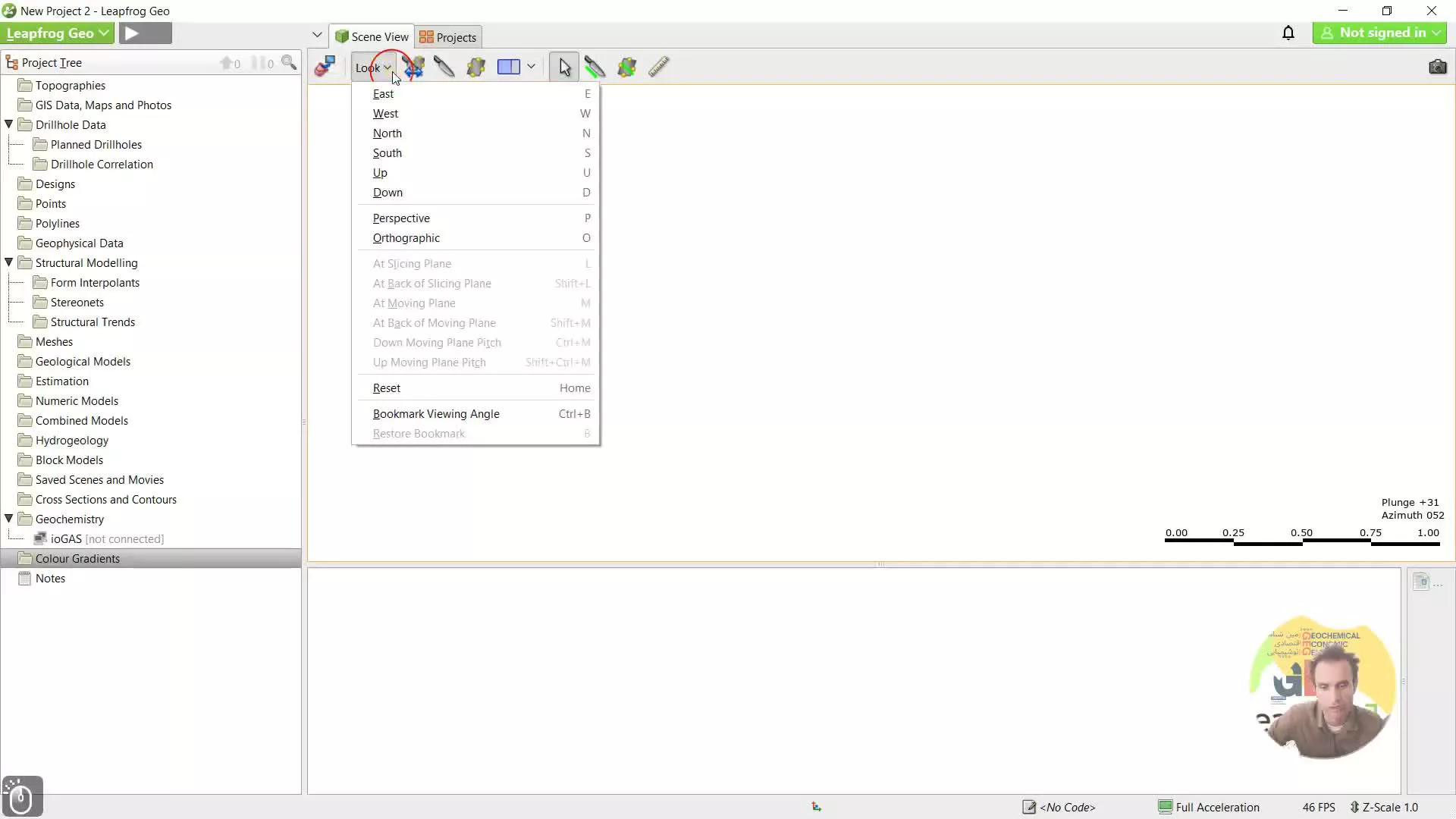The image size is (1456, 819).
Task: Click the Reset view button
Action: click(x=387, y=388)
